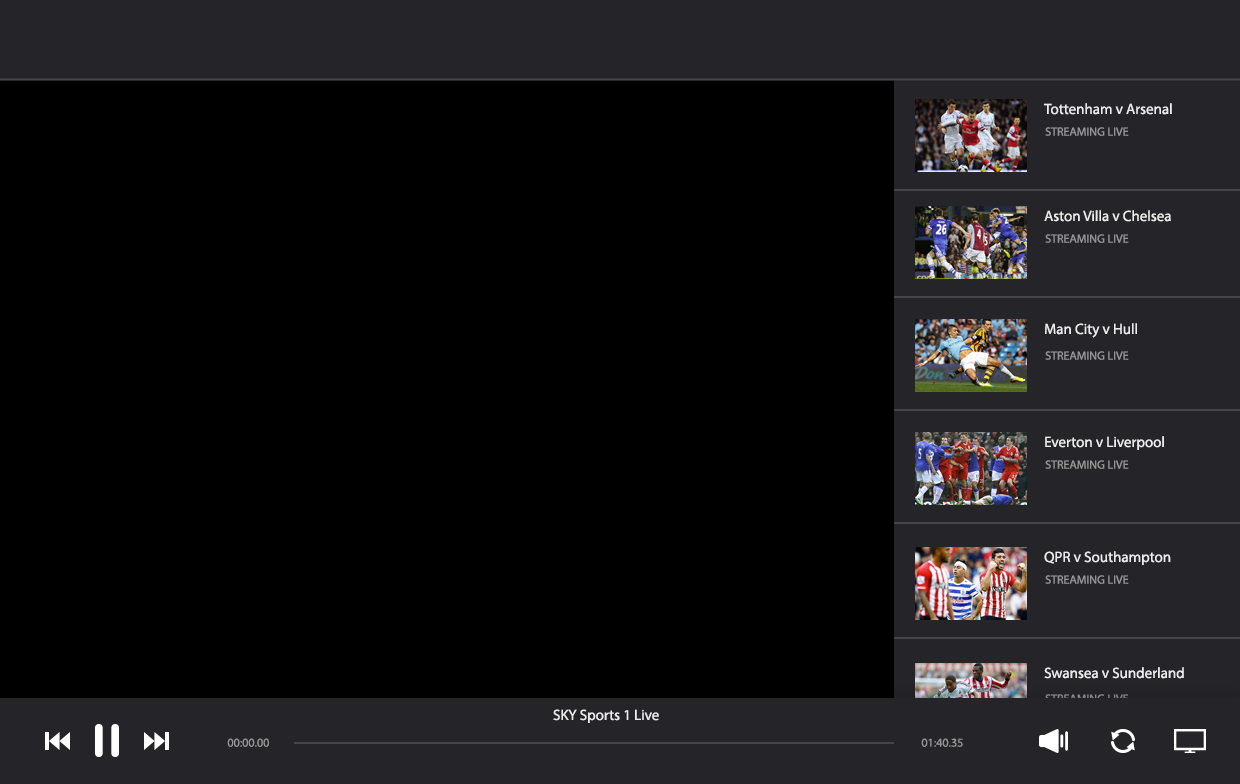Image resolution: width=1240 pixels, height=784 pixels.
Task: Select the QPR v Southampton title
Action: pos(1107,557)
